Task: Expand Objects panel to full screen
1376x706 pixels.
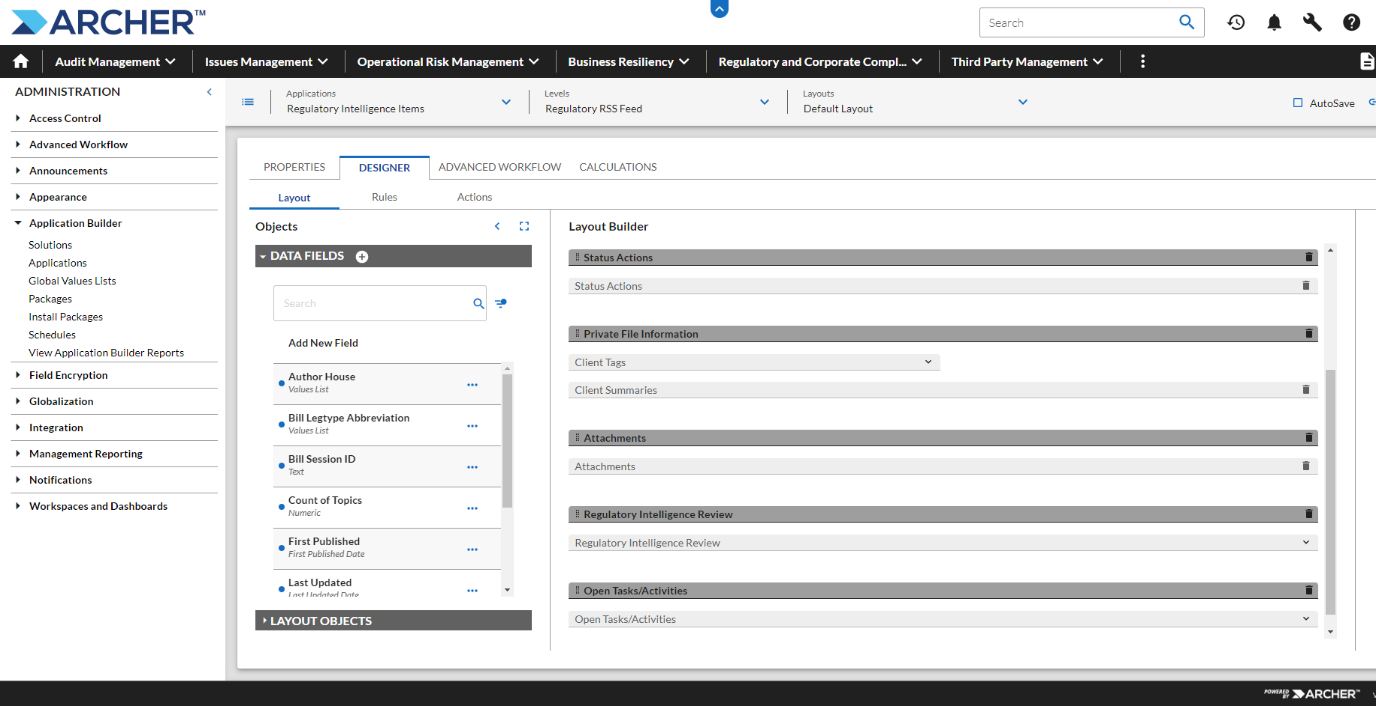Action: pos(524,226)
